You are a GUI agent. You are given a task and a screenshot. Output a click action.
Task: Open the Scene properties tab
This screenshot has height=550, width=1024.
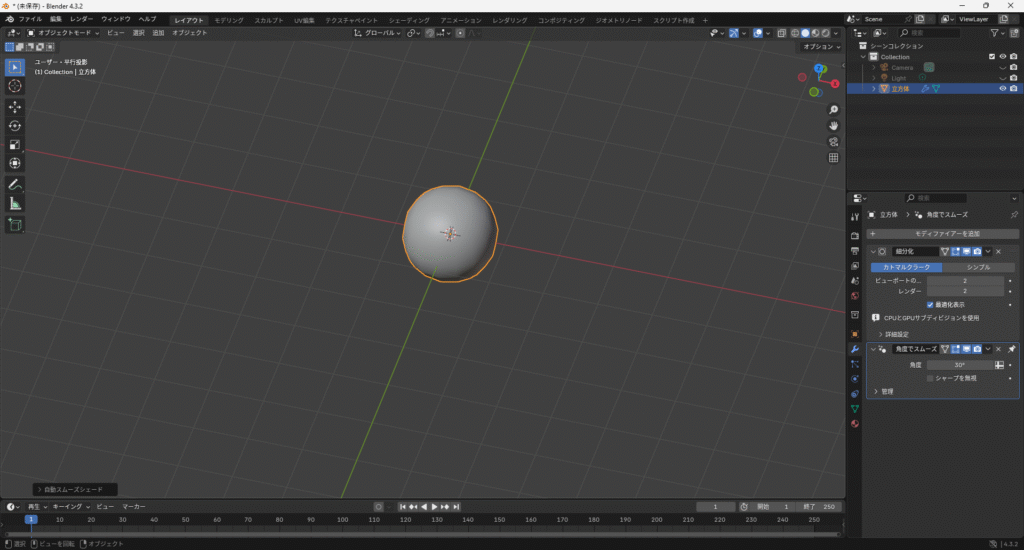click(855, 281)
